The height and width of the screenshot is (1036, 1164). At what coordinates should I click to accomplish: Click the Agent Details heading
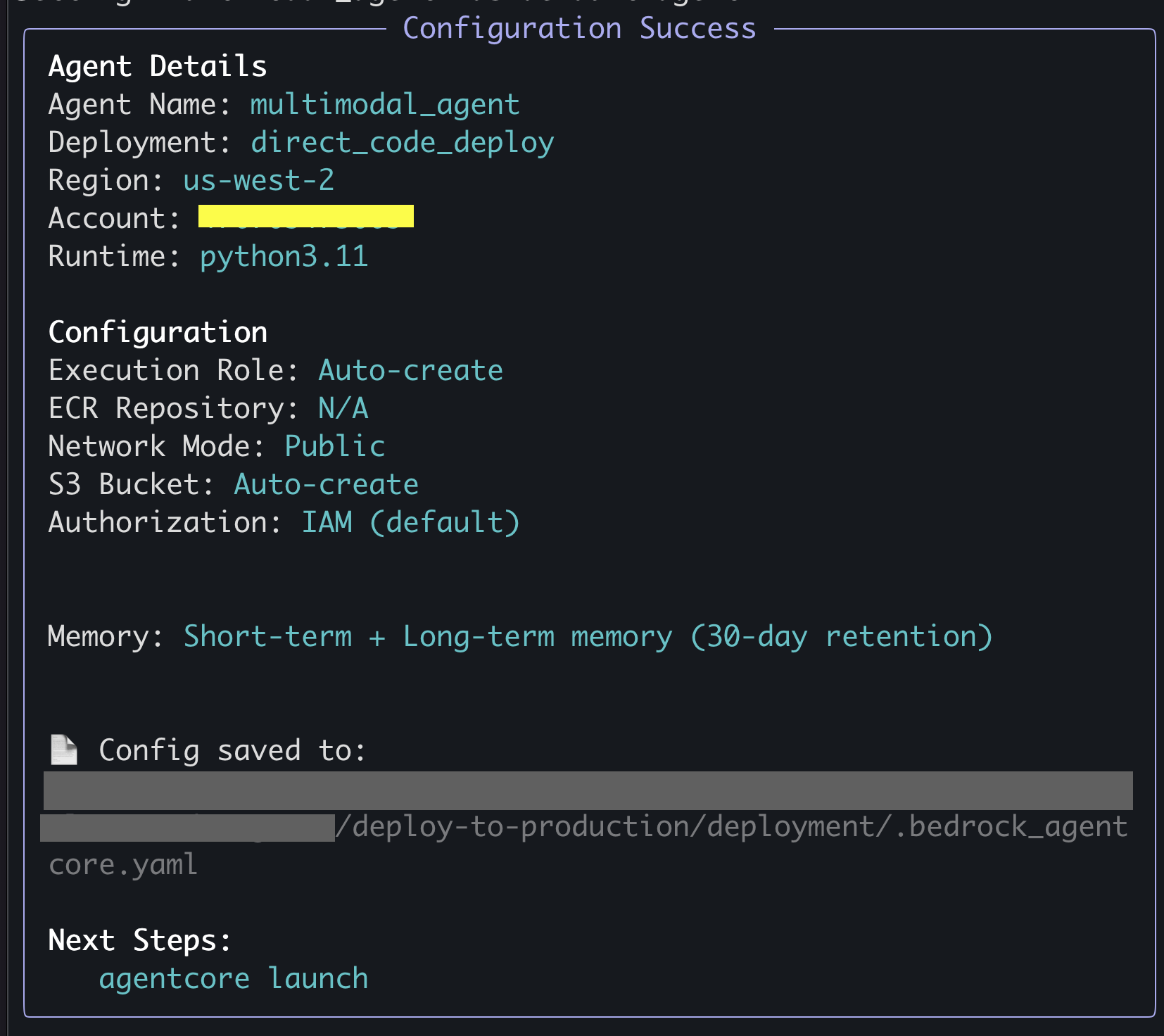coord(158,66)
